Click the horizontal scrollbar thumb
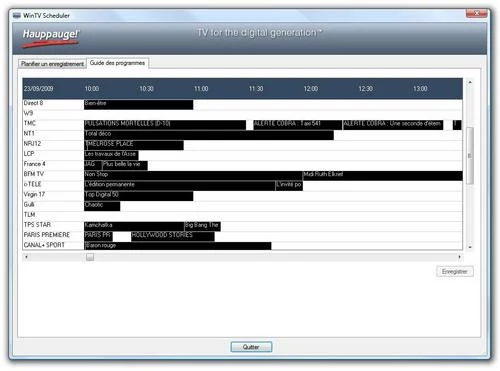Image resolution: width=500 pixels, height=371 pixels. click(90, 257)
